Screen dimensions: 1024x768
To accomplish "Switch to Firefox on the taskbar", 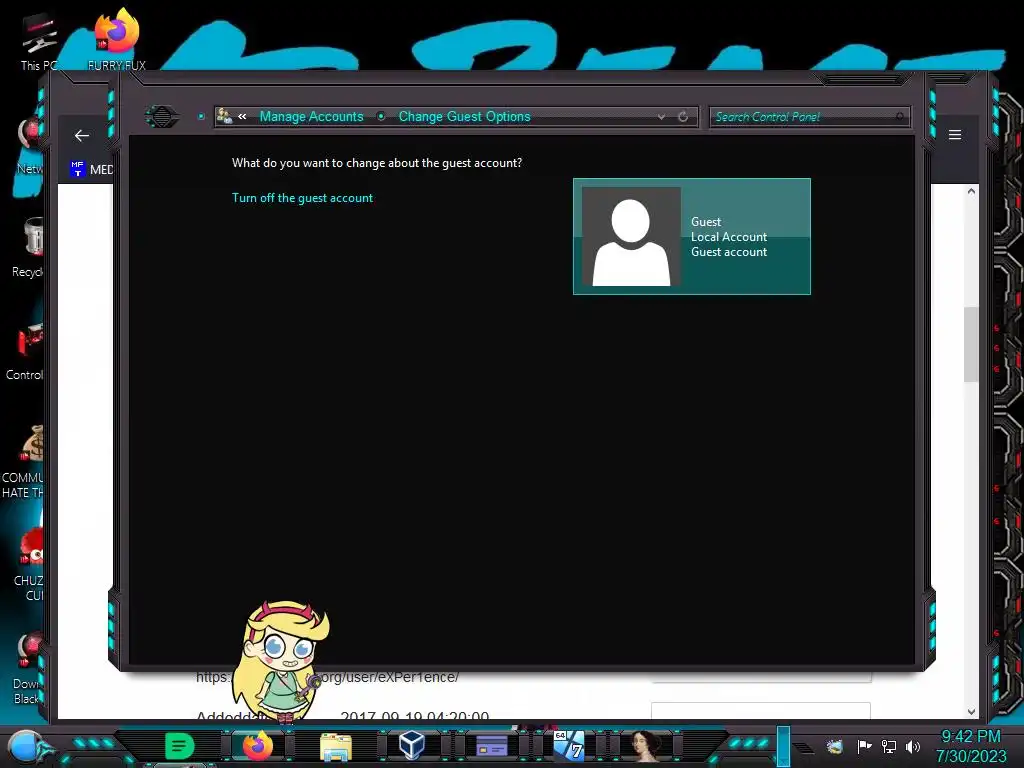I will (258, 746).
